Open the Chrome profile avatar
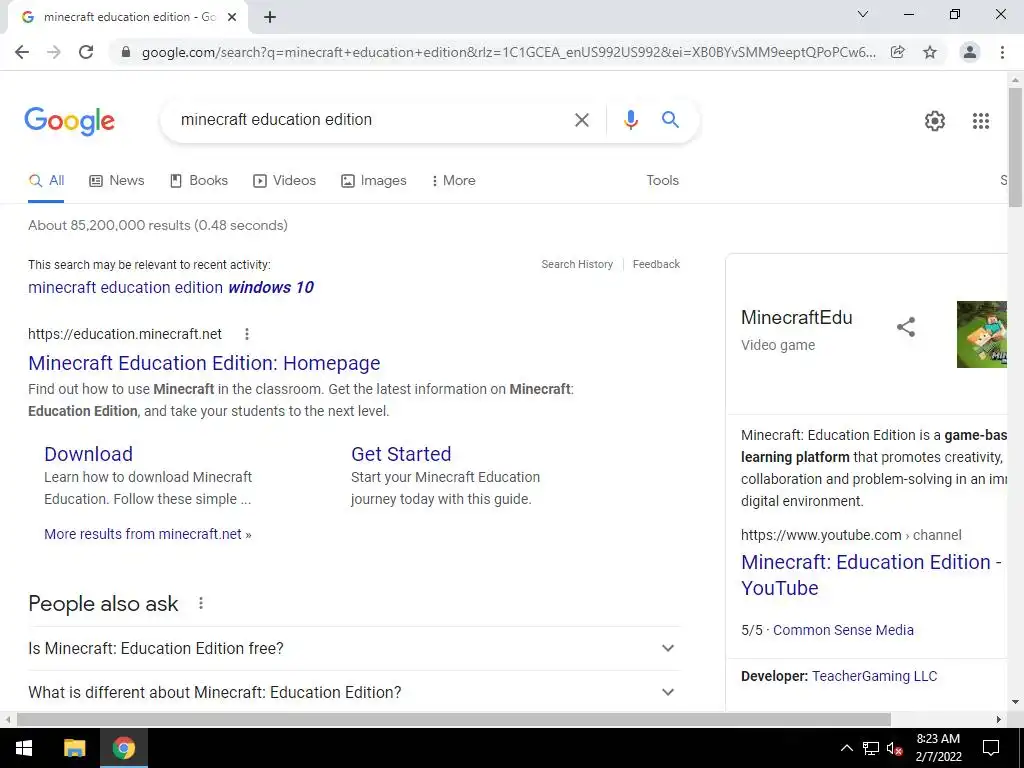This screenshot has width=1024, height=768. [970, 52]
